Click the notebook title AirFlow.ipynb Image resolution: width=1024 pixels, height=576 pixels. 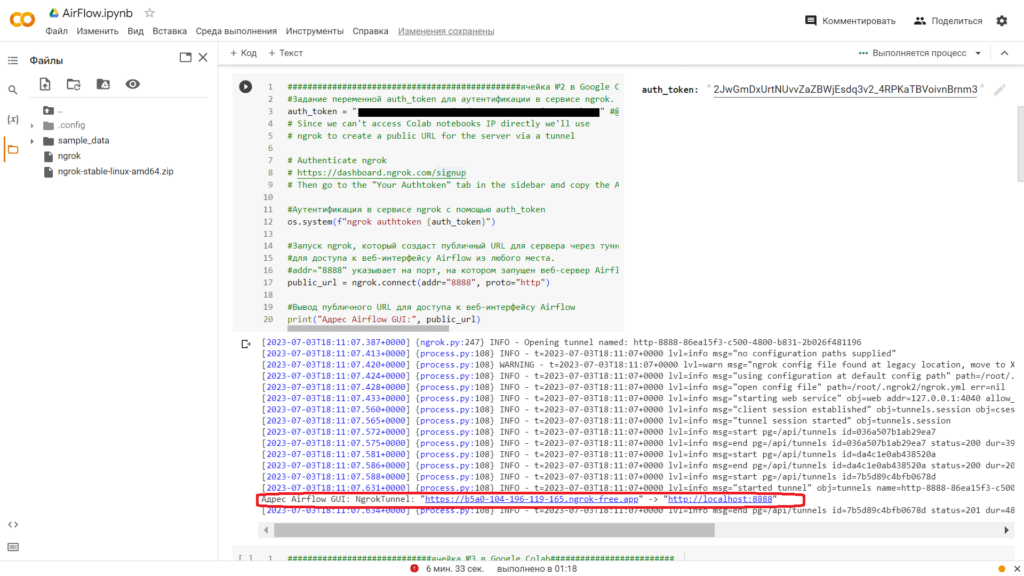97,13
